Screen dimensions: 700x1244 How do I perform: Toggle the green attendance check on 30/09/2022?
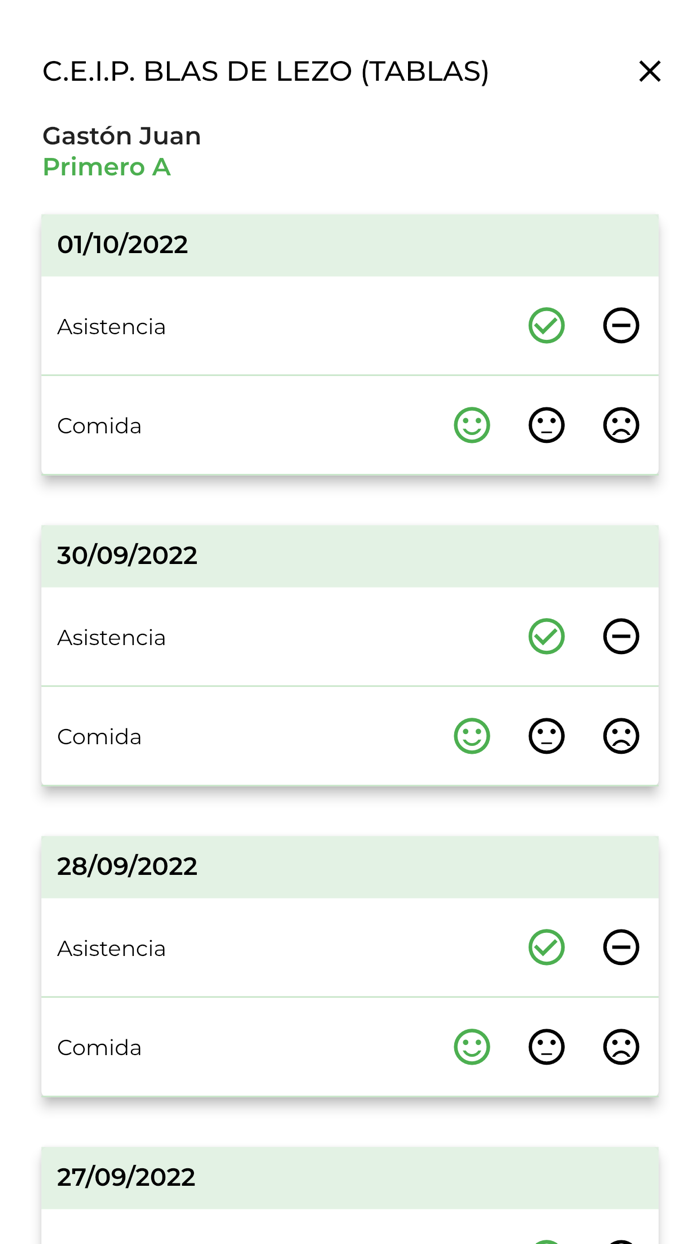tap(546, 636)
